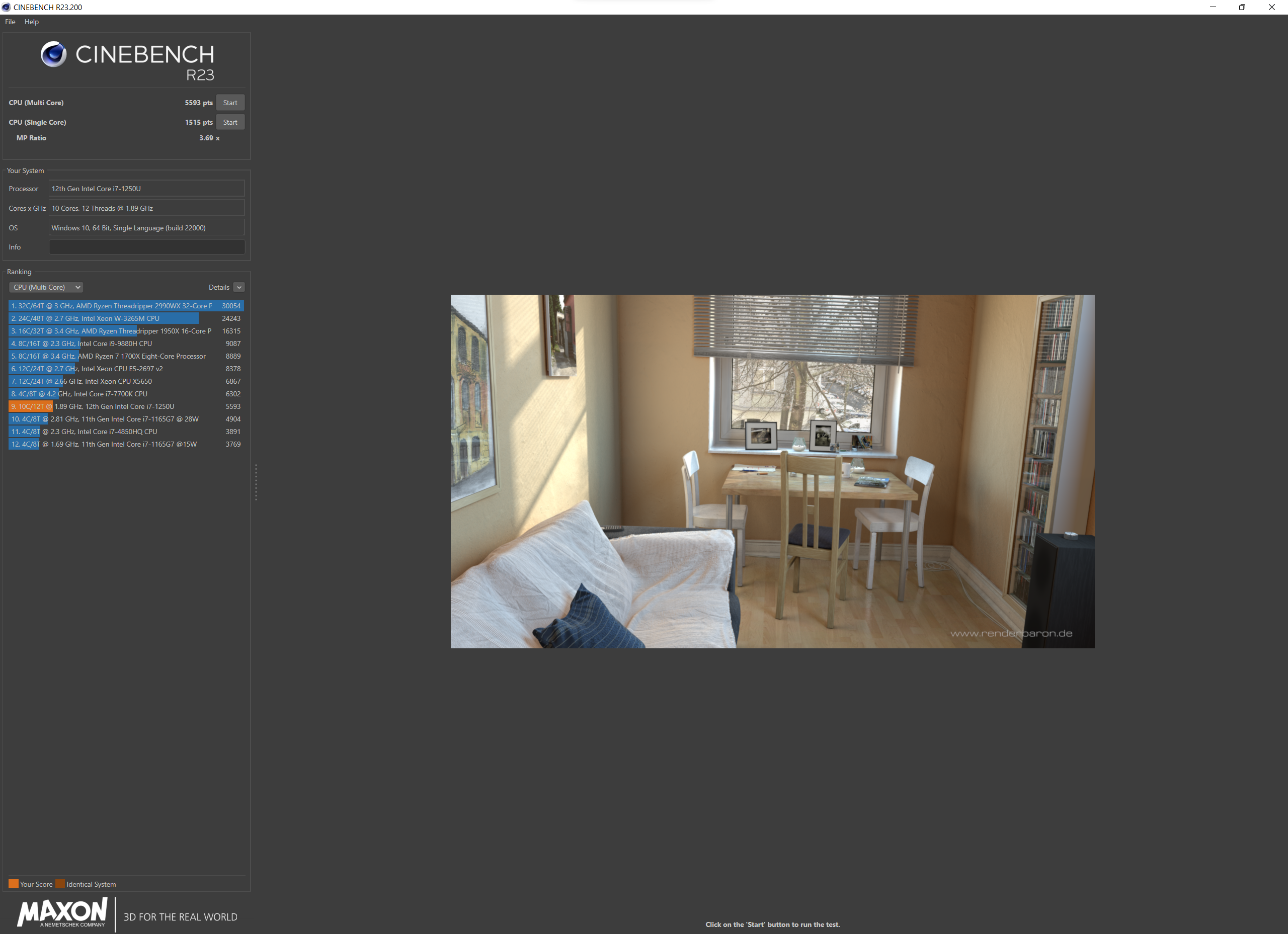Click the Info text field

146,247
